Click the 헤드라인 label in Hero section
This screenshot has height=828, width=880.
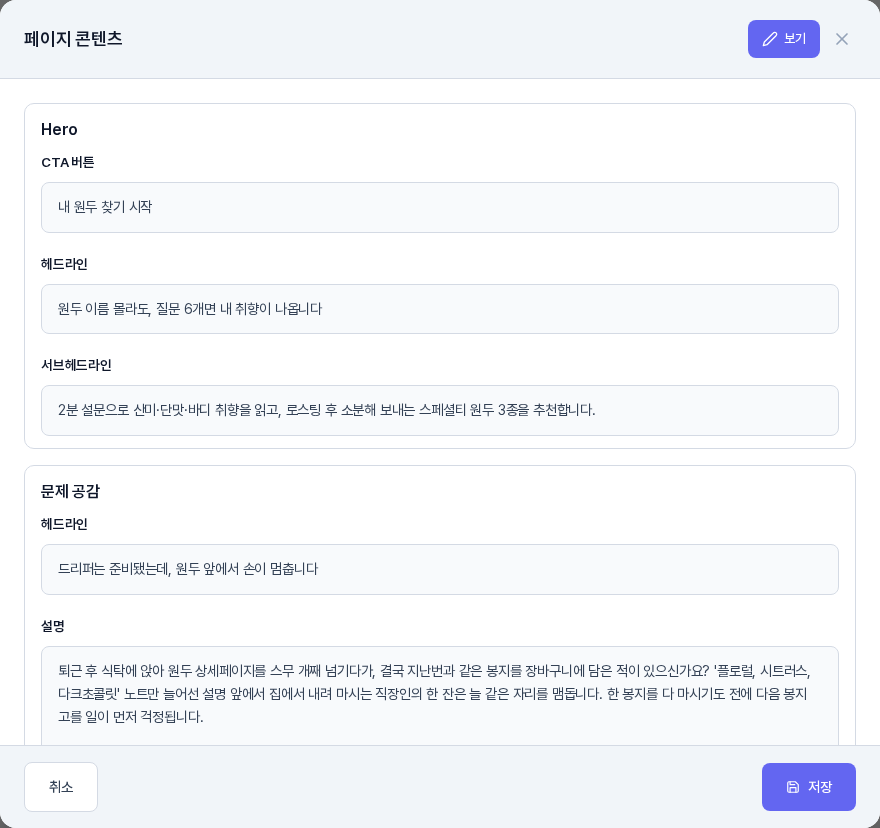pos(64,264)
